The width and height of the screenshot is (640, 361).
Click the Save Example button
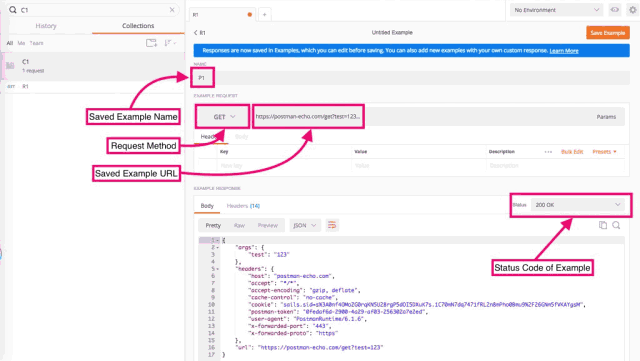tap(608, 33)
